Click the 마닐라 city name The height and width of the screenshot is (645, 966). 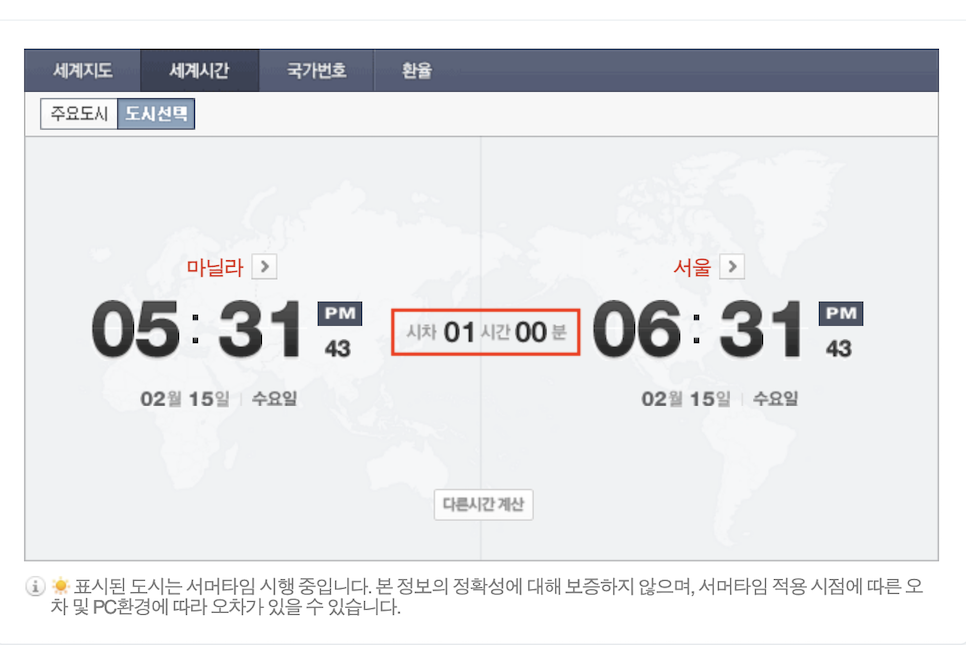215,267
